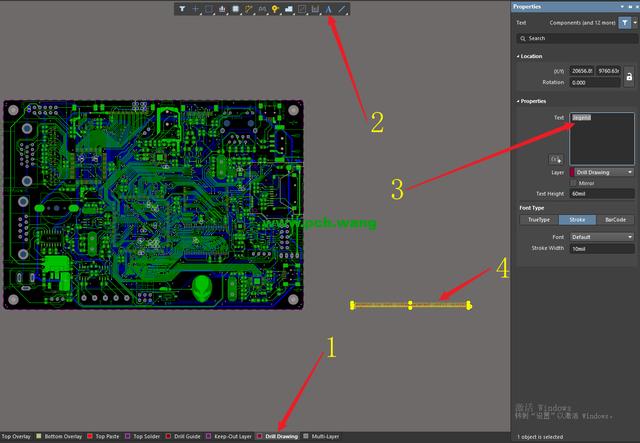Image resolution: width=640 pixels, height=443 pixels.
Task: Click the magnifier icon in Properties search
Action: [523, 38]
